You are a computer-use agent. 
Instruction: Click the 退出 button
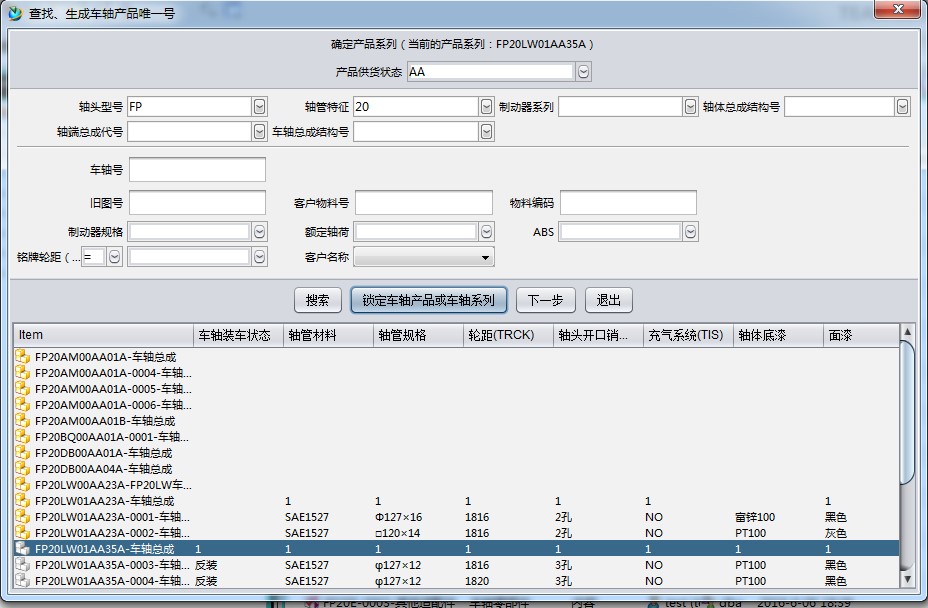[608, 300]
